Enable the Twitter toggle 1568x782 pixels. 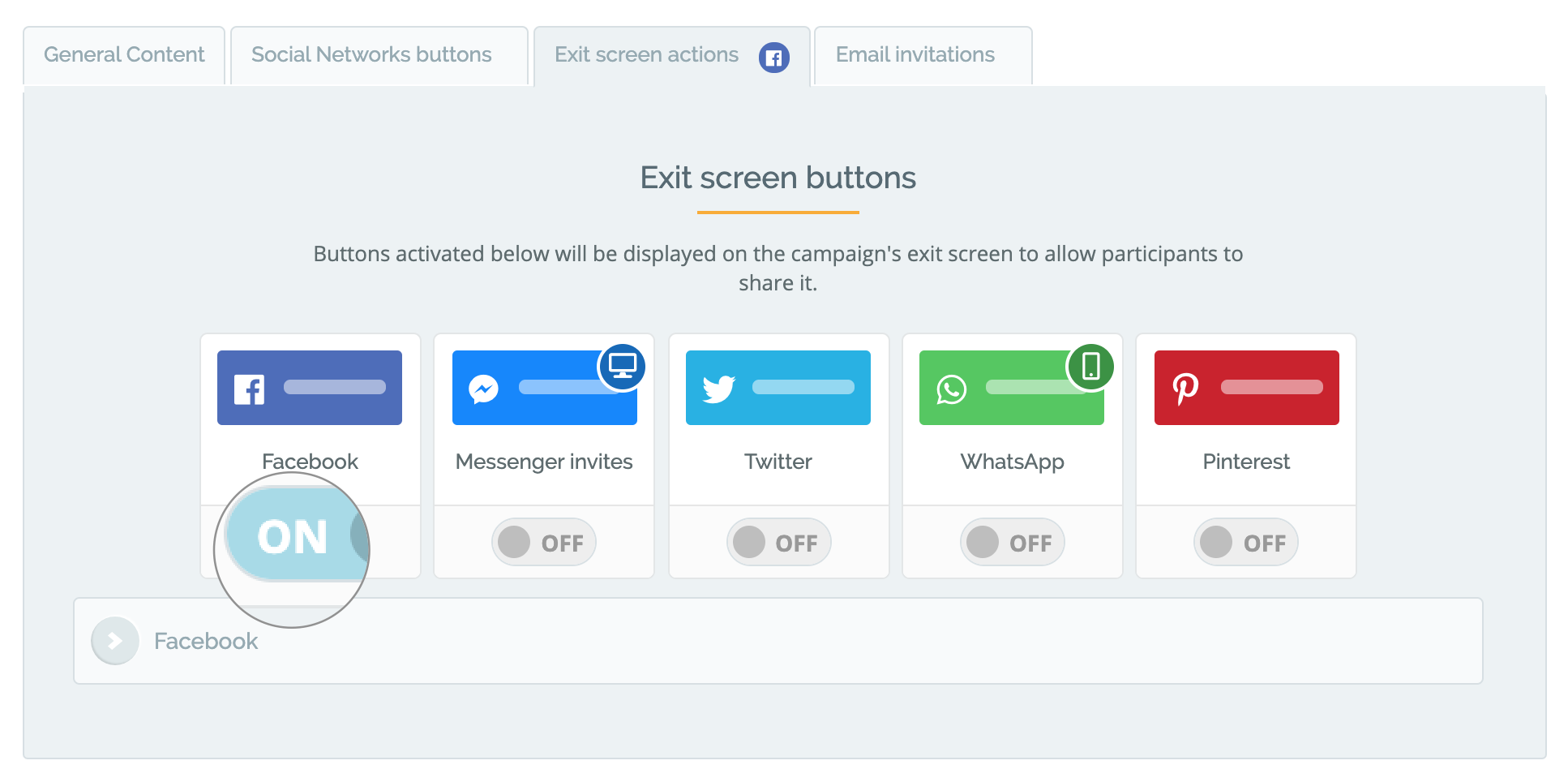point(778,542)
